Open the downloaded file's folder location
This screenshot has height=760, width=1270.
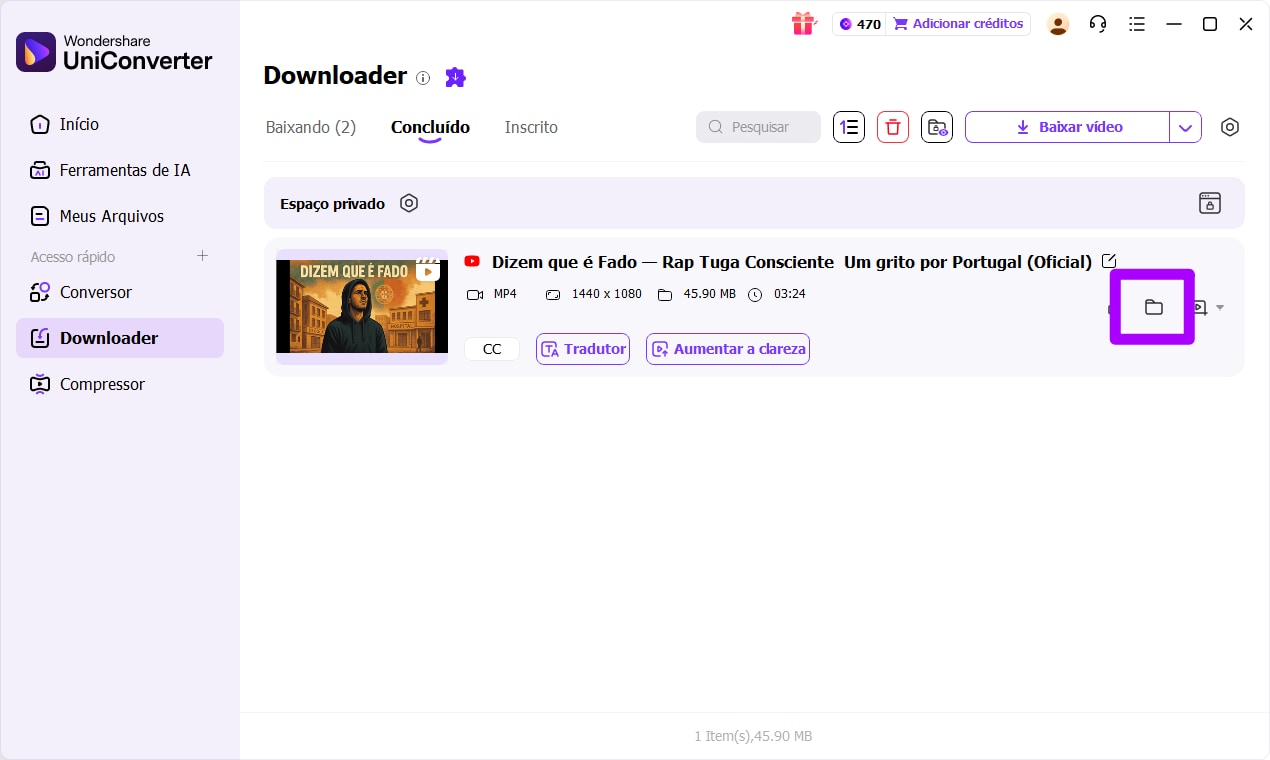1153,307
